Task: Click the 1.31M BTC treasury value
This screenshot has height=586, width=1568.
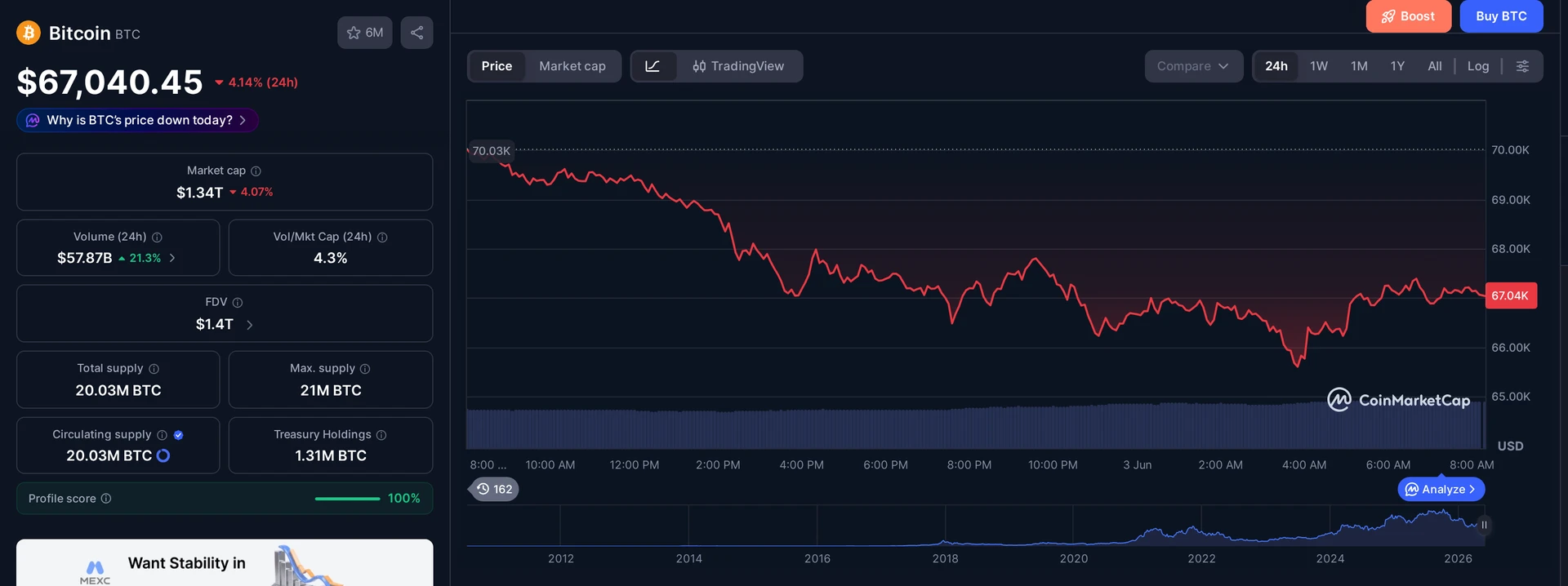Action: click(x=331, y=455)
